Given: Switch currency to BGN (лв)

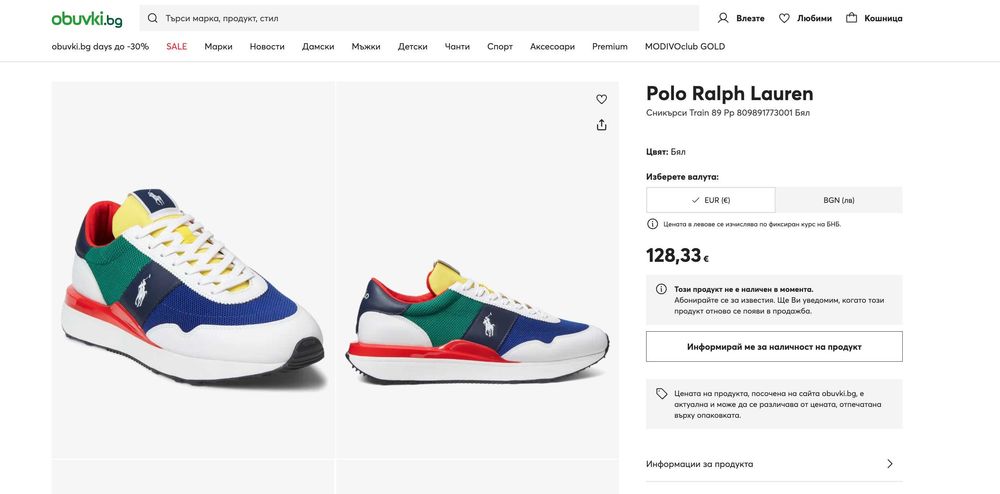Looking at the screenshot, I should [839, 200].
